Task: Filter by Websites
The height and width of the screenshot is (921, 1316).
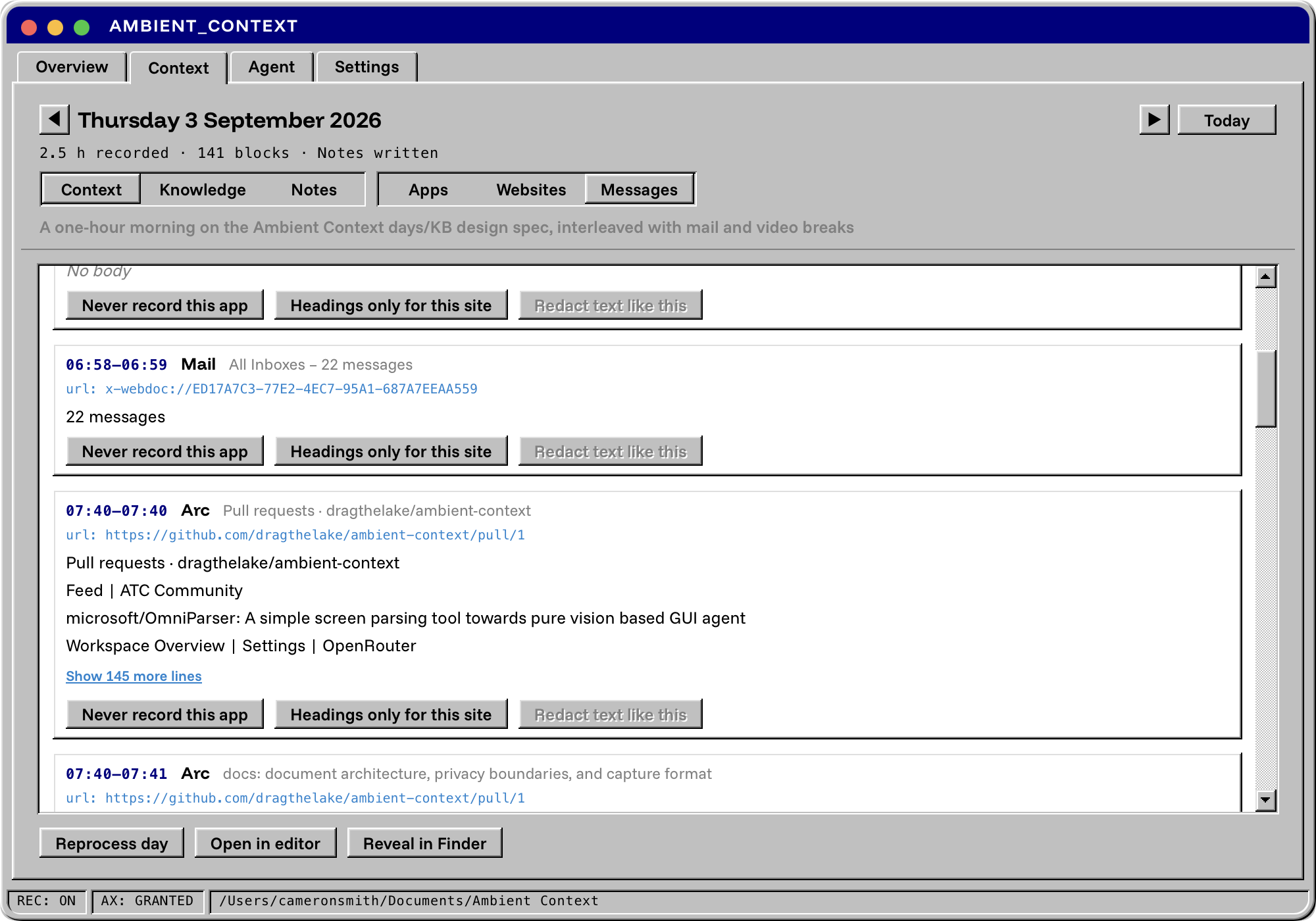Action: pyautogui.click(x=531, y=189)
